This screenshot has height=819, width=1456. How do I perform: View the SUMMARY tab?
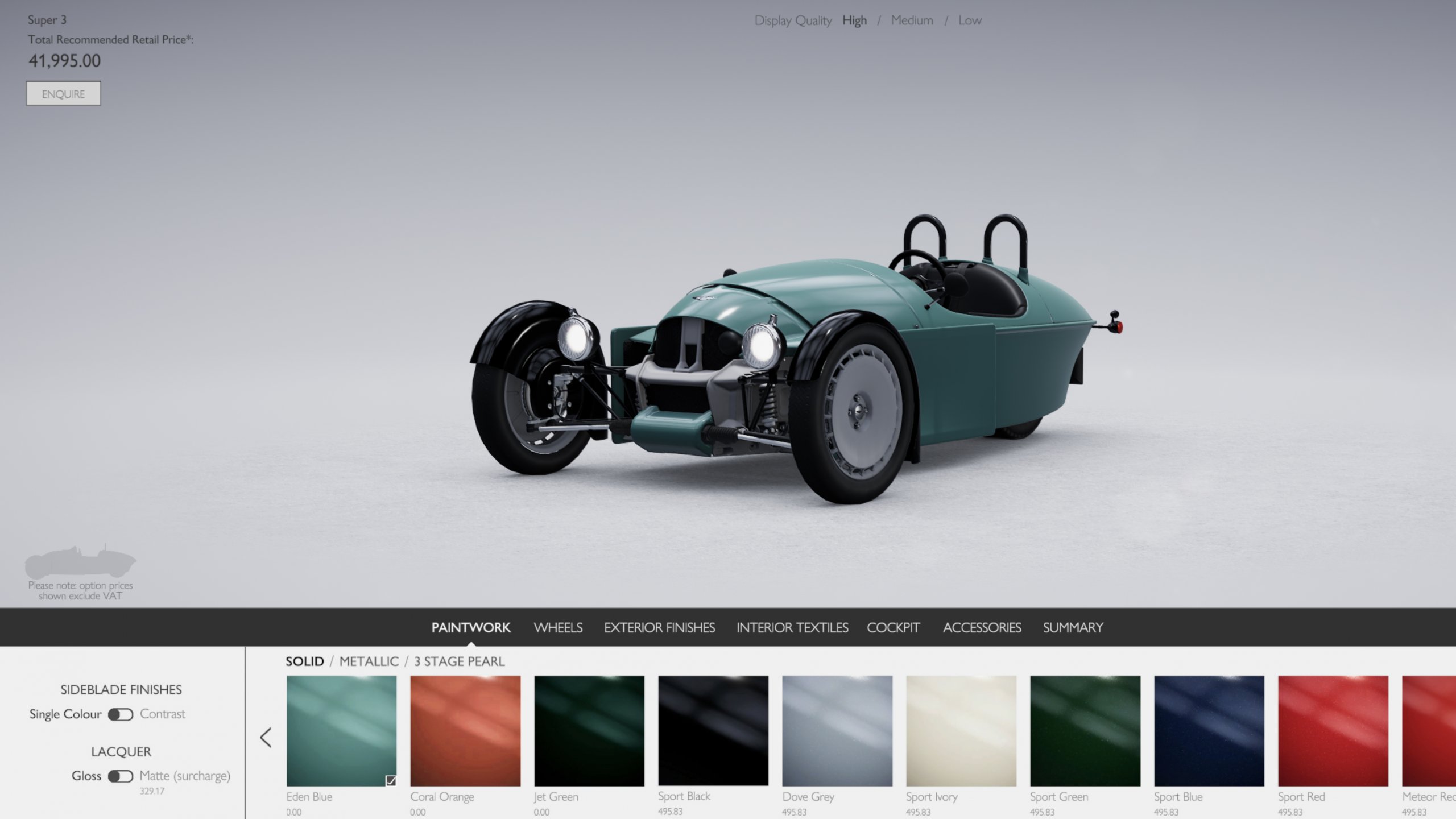(1073, 627)
